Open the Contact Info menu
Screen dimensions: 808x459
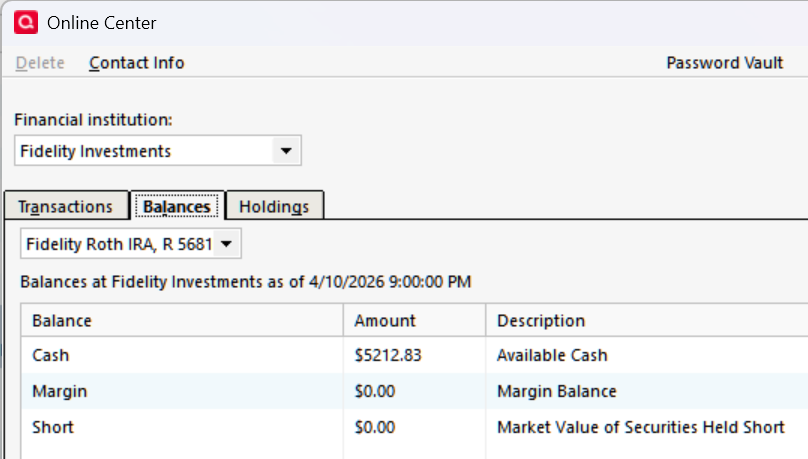[x=137, y=63]
